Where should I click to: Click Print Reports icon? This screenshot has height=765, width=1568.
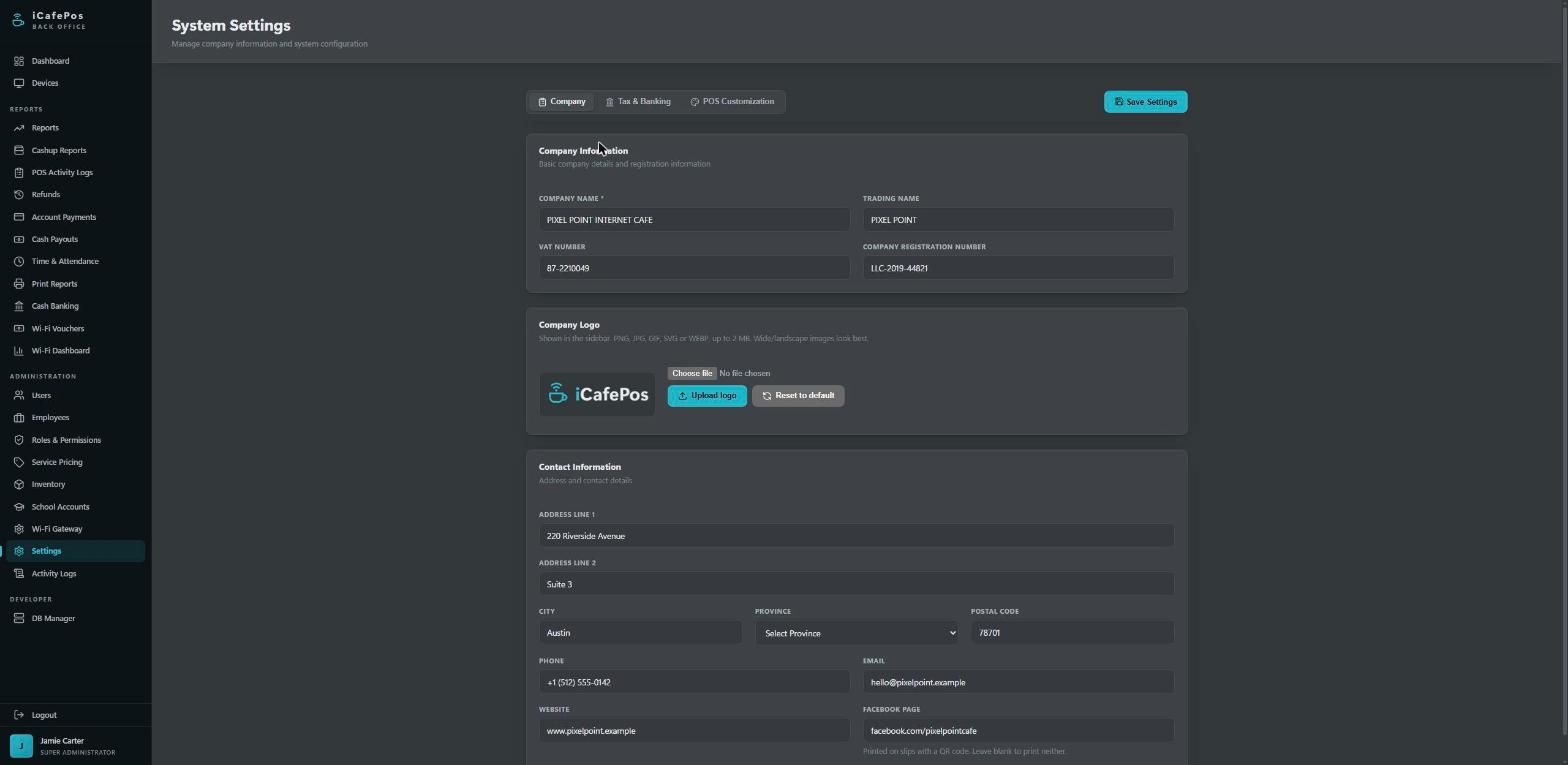click(19, 284)
